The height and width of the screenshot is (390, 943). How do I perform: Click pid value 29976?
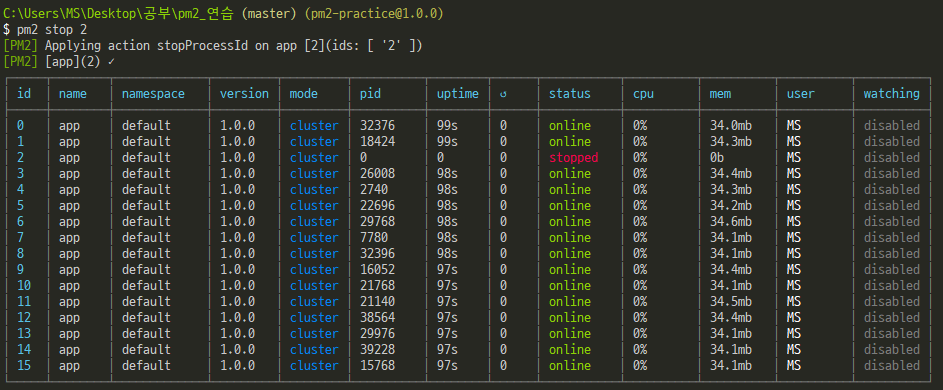(x=378, y=333)
